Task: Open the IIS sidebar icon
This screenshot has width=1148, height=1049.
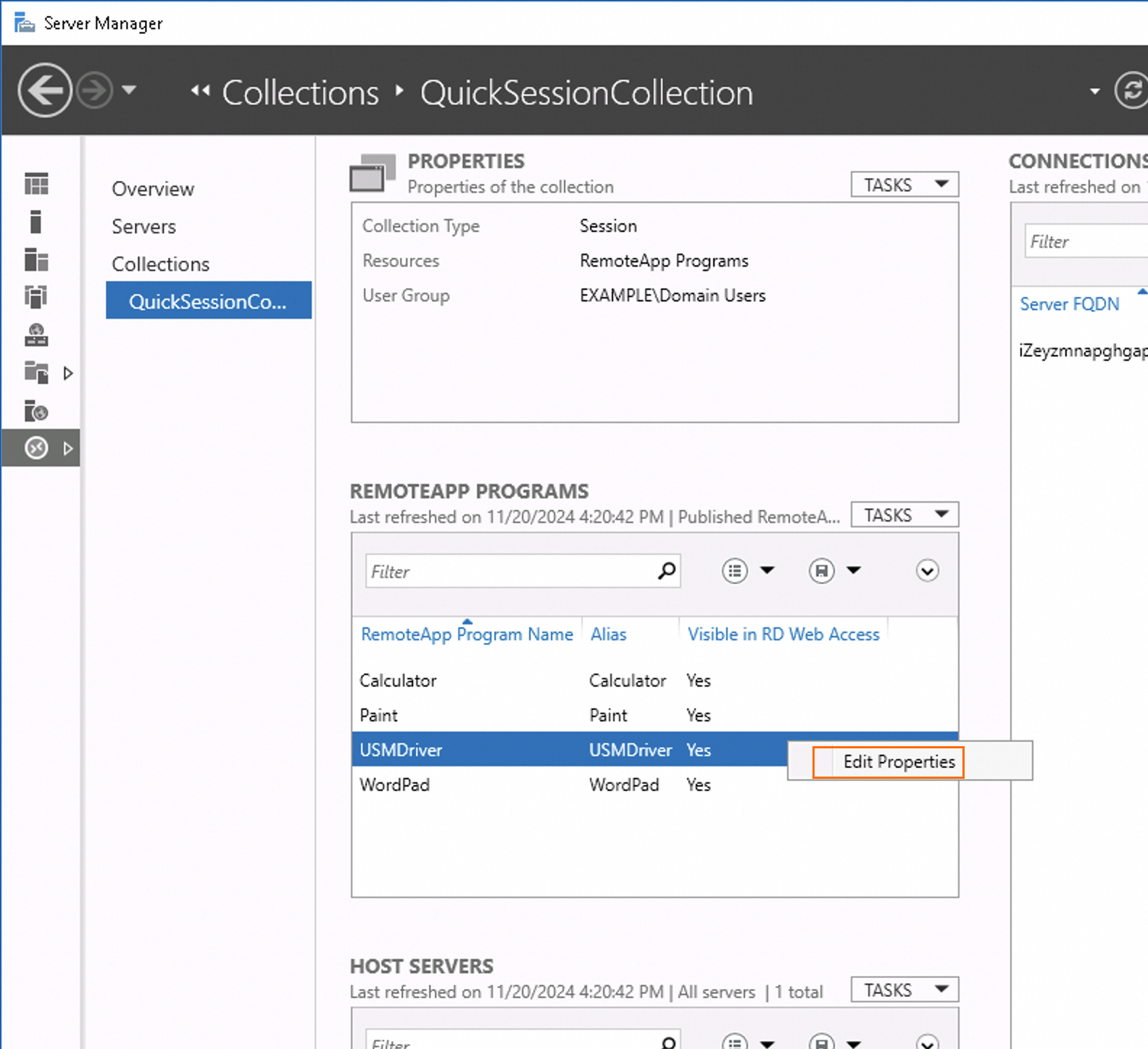Action: point(36,411)
